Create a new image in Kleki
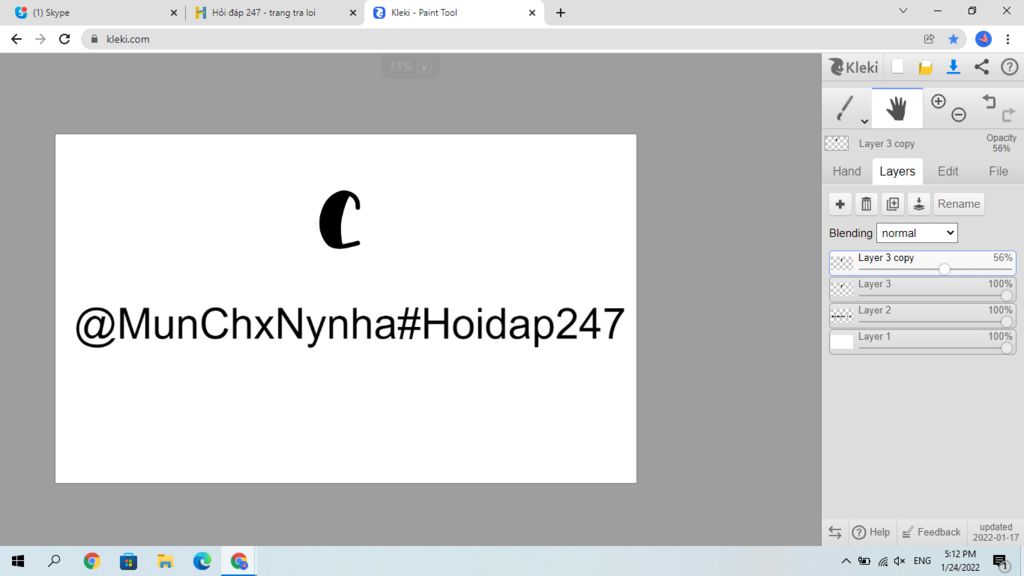The height and width of the screenshot is (576, 1024). (897, 67)
